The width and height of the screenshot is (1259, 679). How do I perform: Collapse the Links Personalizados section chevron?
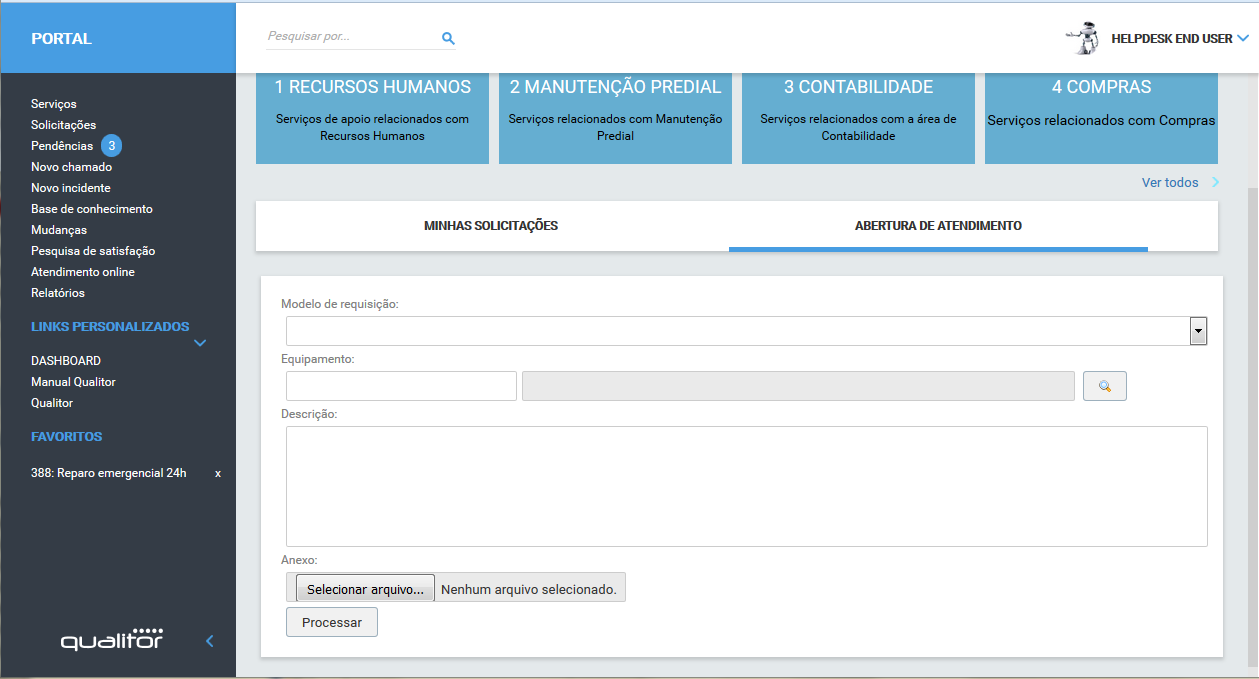(x=200, y=343)
